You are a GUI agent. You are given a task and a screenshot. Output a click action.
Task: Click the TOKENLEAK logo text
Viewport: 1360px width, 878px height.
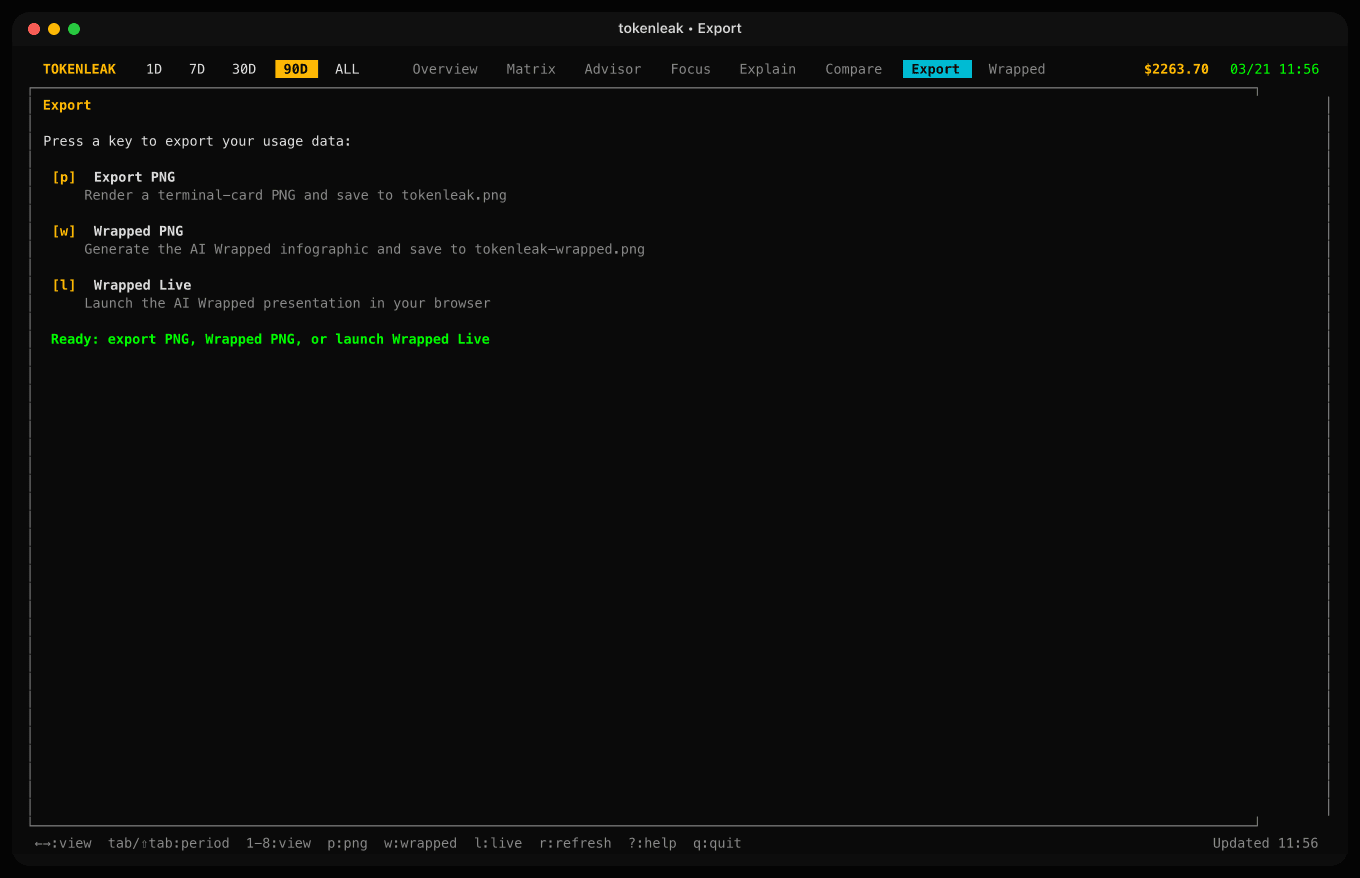pyautogui.click(x=79, y=69)
